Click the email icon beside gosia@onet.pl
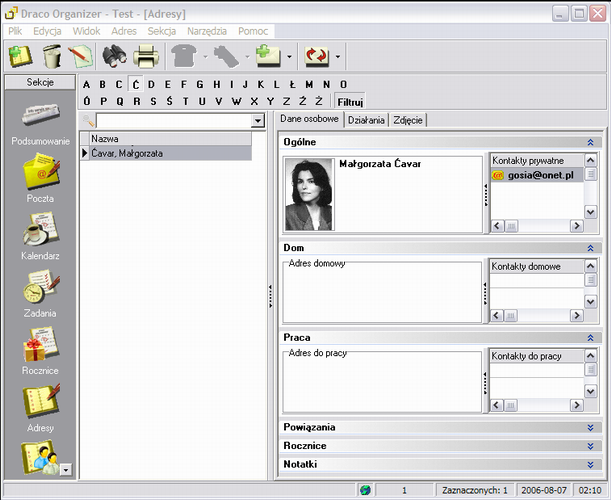The width and height of the screenshot is (611, 500). tap(498, 175)
